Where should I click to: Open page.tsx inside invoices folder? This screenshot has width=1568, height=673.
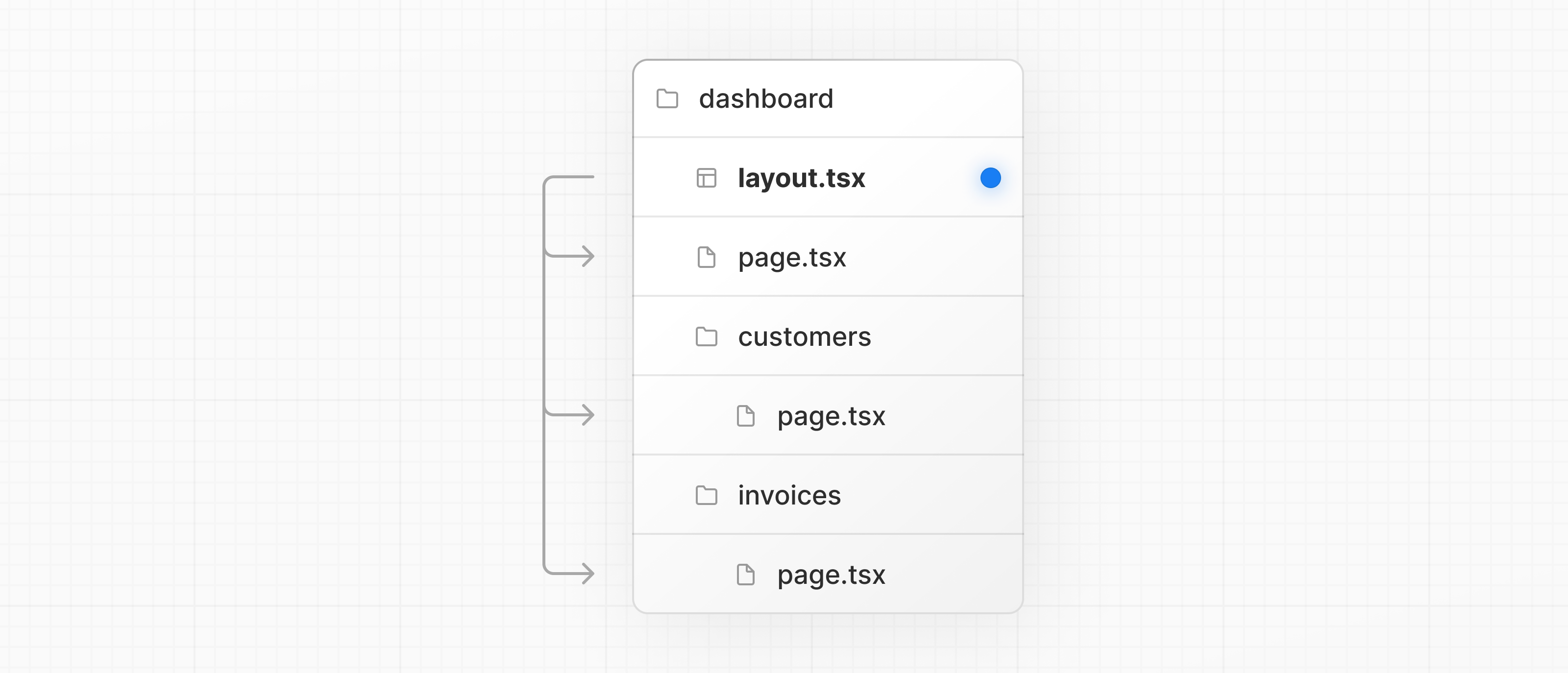[831, 575]
